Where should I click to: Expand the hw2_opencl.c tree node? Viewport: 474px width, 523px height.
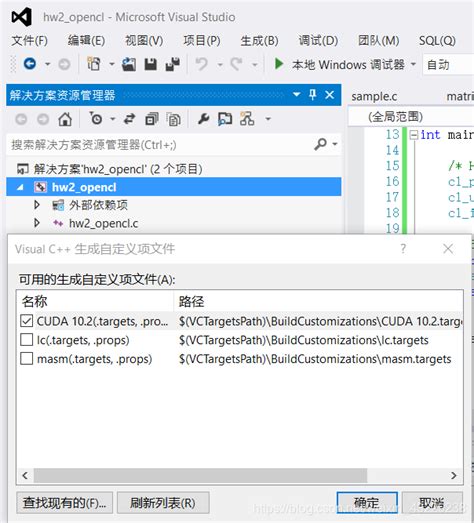click(x=37, y=223)
